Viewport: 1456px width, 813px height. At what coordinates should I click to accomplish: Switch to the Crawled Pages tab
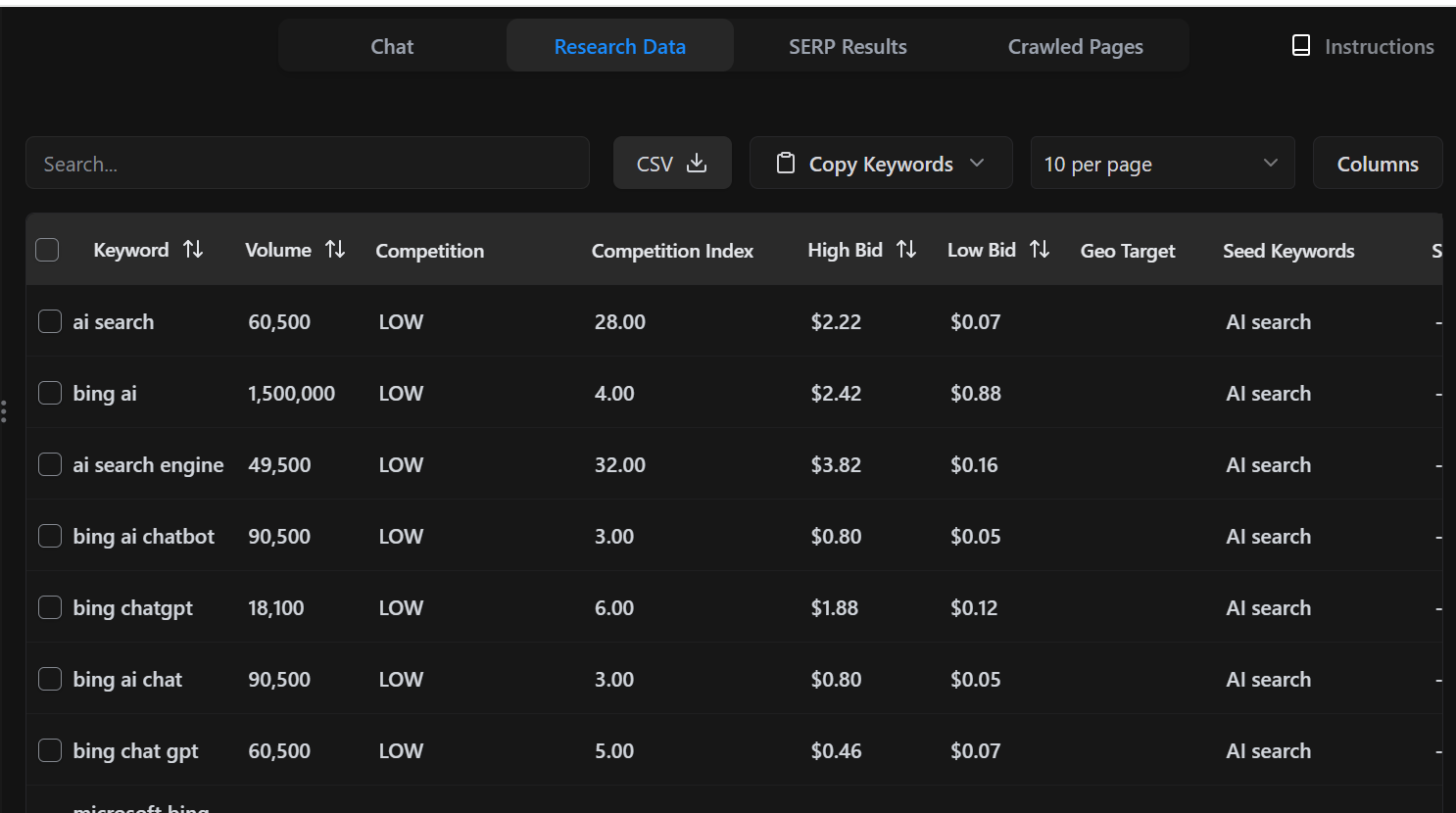click(1075, 45)
